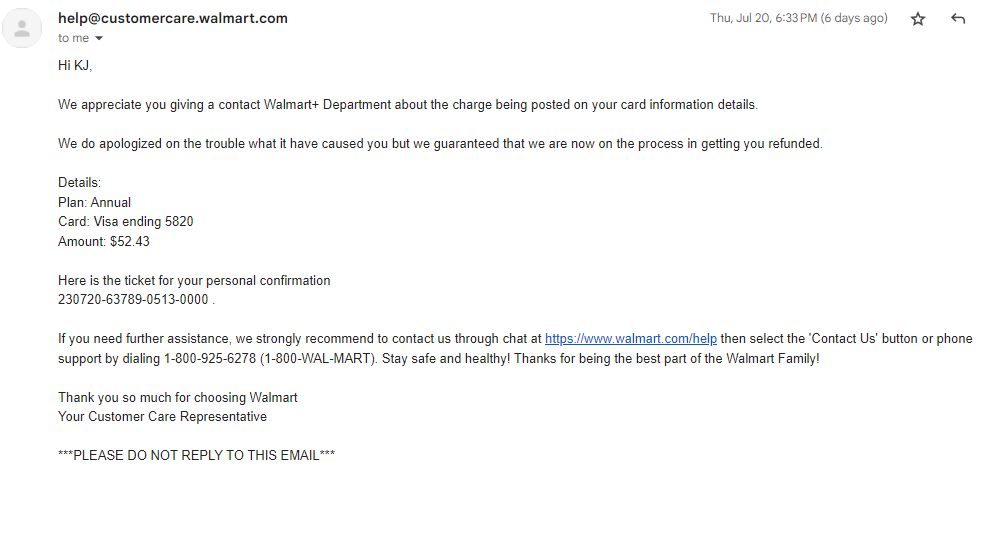This screenshot has width=992, height=543.
Task: Click the reply arrow icon
Action: (958, 19)
